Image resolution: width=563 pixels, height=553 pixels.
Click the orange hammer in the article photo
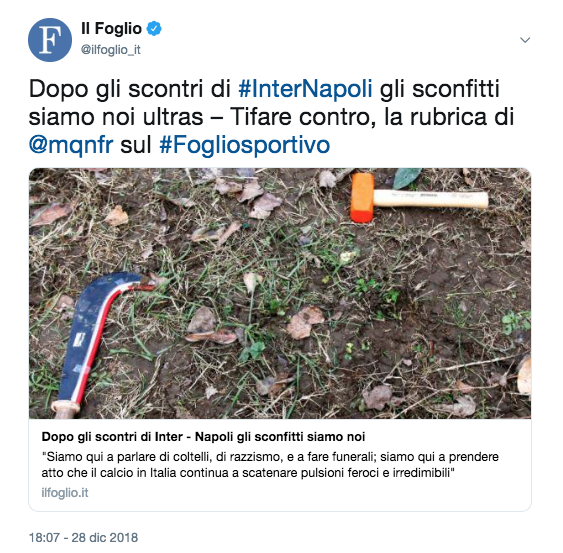419,198
